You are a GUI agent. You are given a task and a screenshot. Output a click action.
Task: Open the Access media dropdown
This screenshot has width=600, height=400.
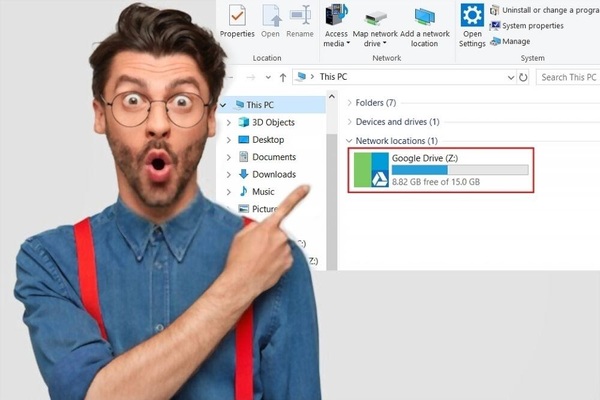pos(336,25)
